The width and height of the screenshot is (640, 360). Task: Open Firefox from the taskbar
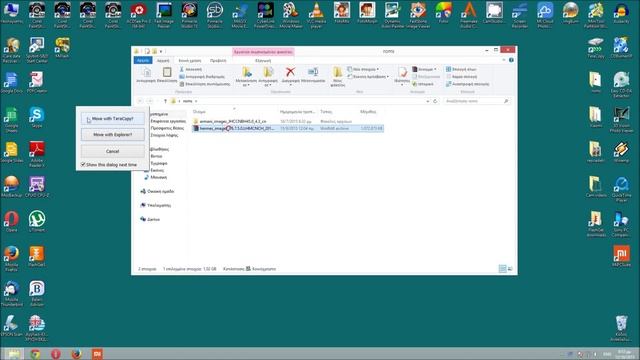(76, 353)
